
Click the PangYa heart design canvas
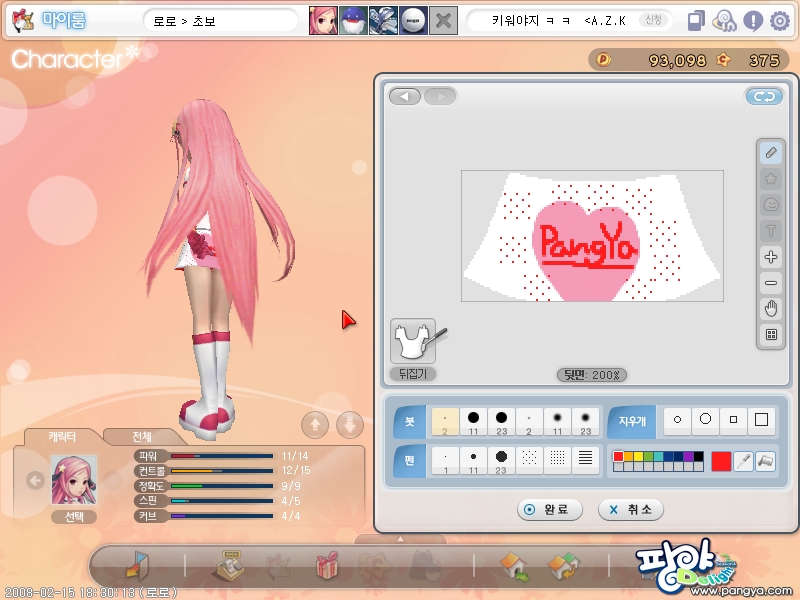[592, 236]
